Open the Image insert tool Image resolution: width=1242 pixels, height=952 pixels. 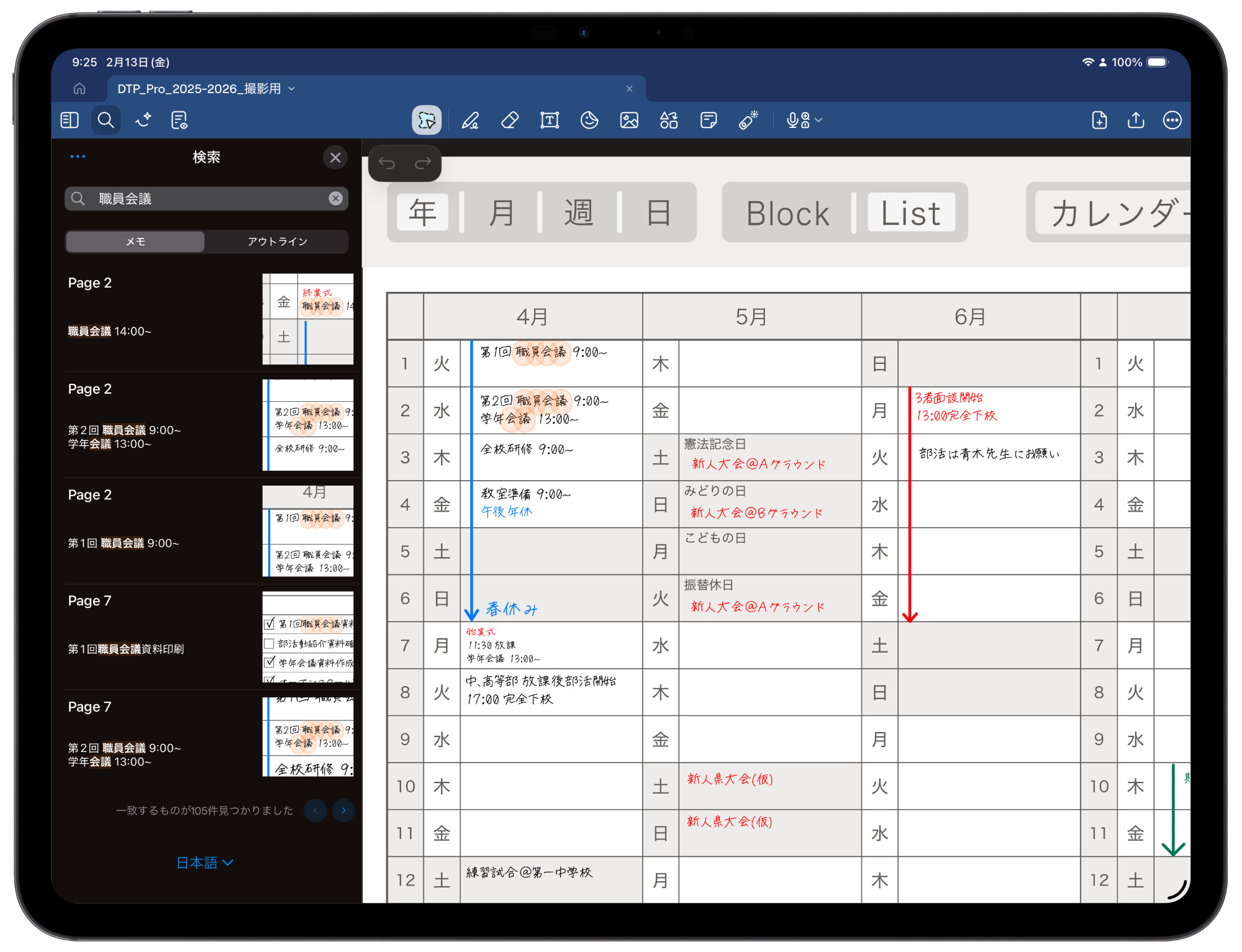coord(629,120)
